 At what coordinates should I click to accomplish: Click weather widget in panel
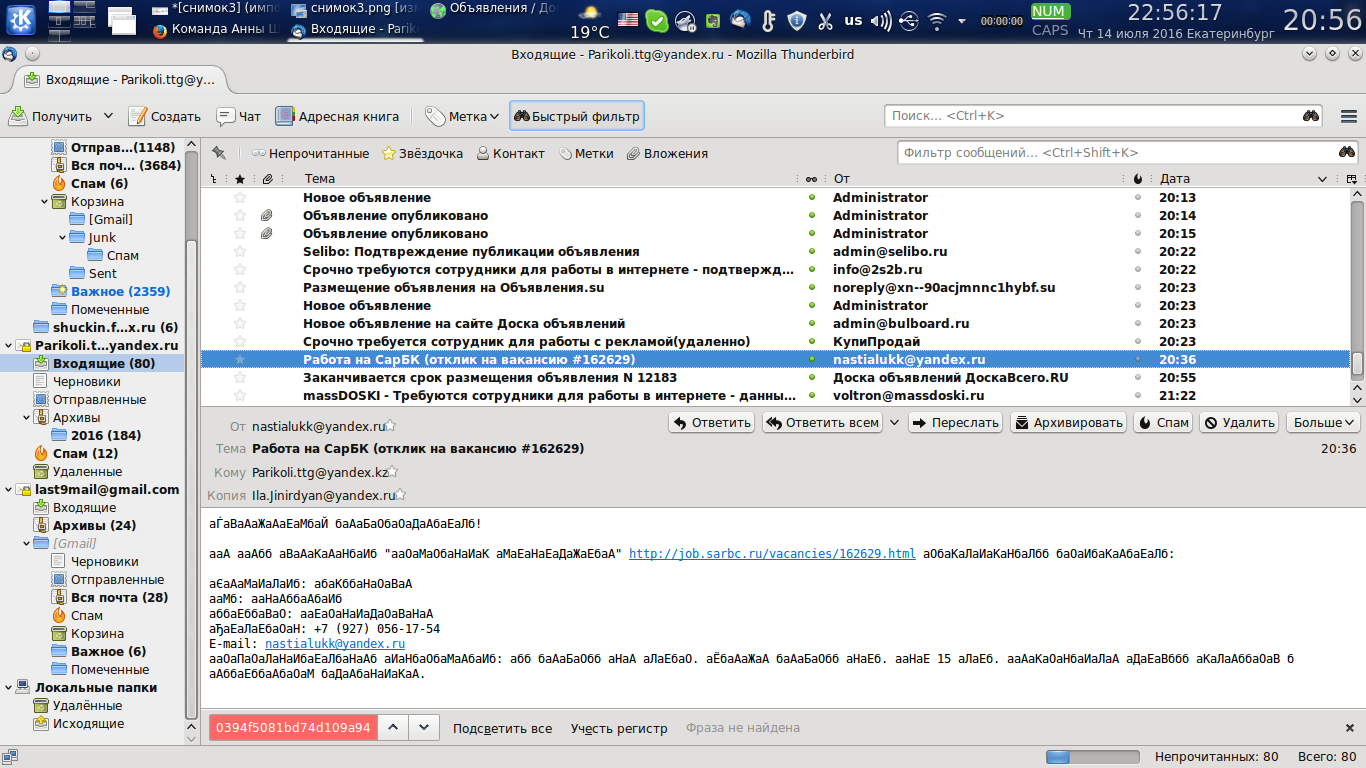(590, 21)
